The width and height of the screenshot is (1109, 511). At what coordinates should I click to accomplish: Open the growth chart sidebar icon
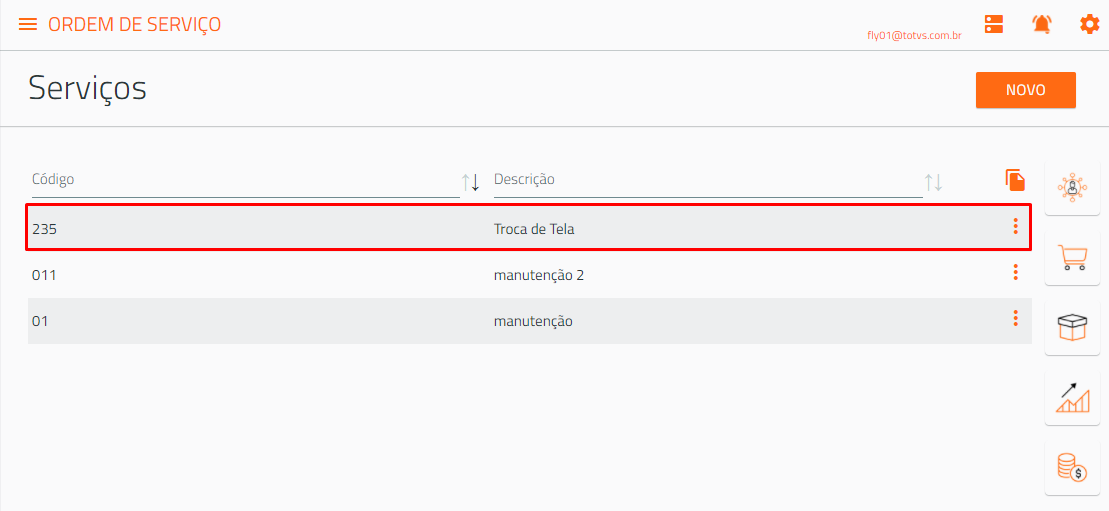pyautogui.click(x=1072, y=398)
